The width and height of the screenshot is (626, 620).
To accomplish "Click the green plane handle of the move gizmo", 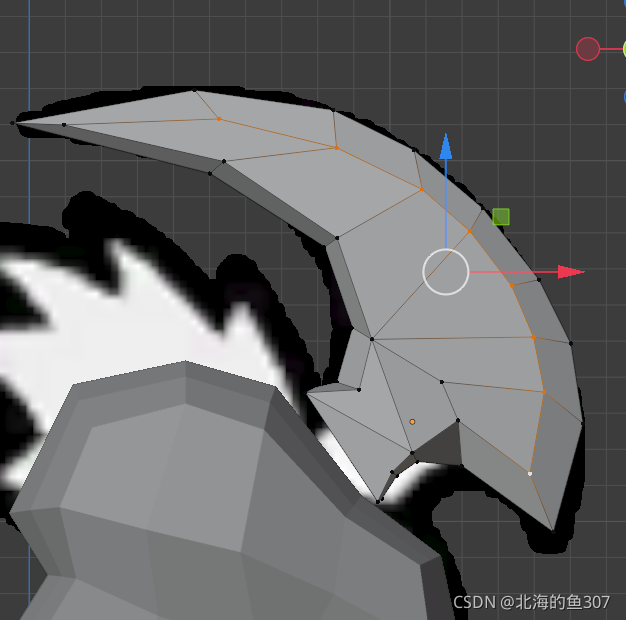I will coord(501,217).
